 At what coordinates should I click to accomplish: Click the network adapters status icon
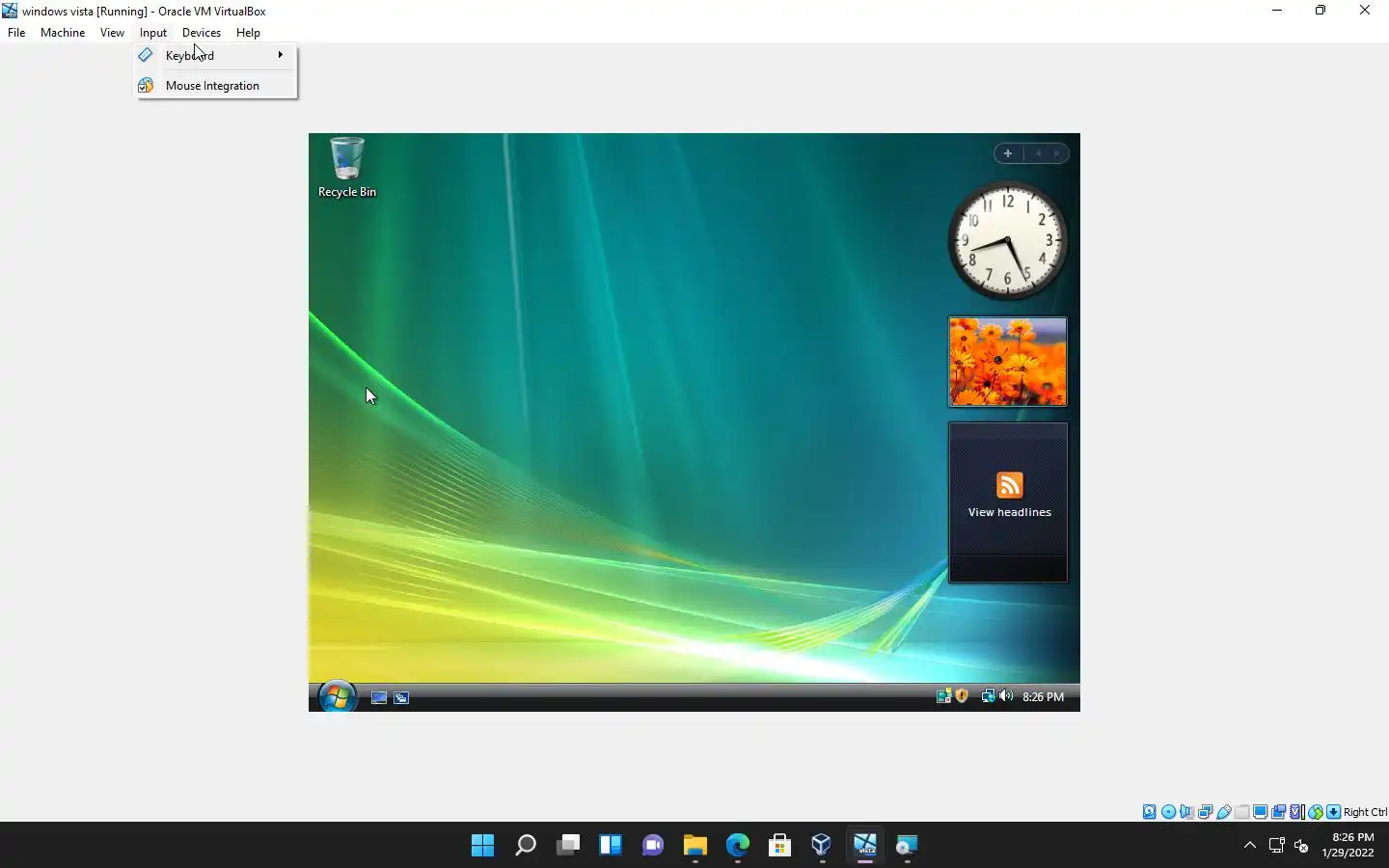coord(1205,812)
